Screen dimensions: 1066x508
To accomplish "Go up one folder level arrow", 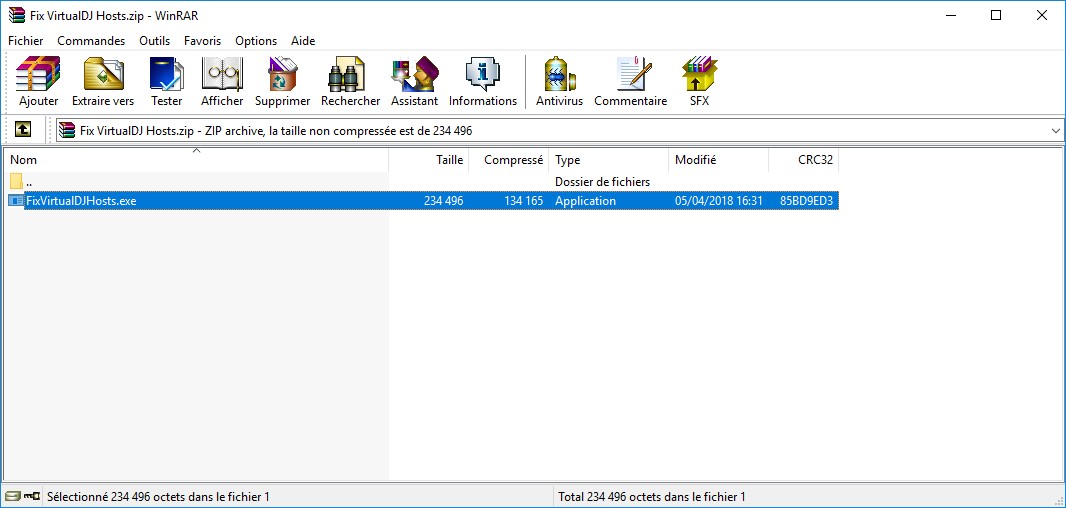I will 23,129.
